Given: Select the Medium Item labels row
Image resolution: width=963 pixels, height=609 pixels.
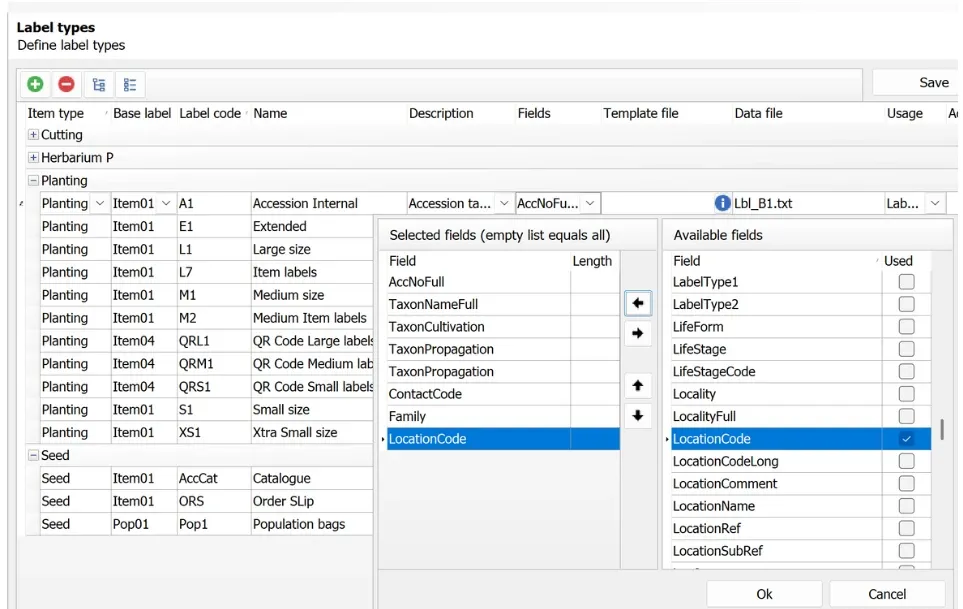Looking at the screenshot, I should coord(206,318).
